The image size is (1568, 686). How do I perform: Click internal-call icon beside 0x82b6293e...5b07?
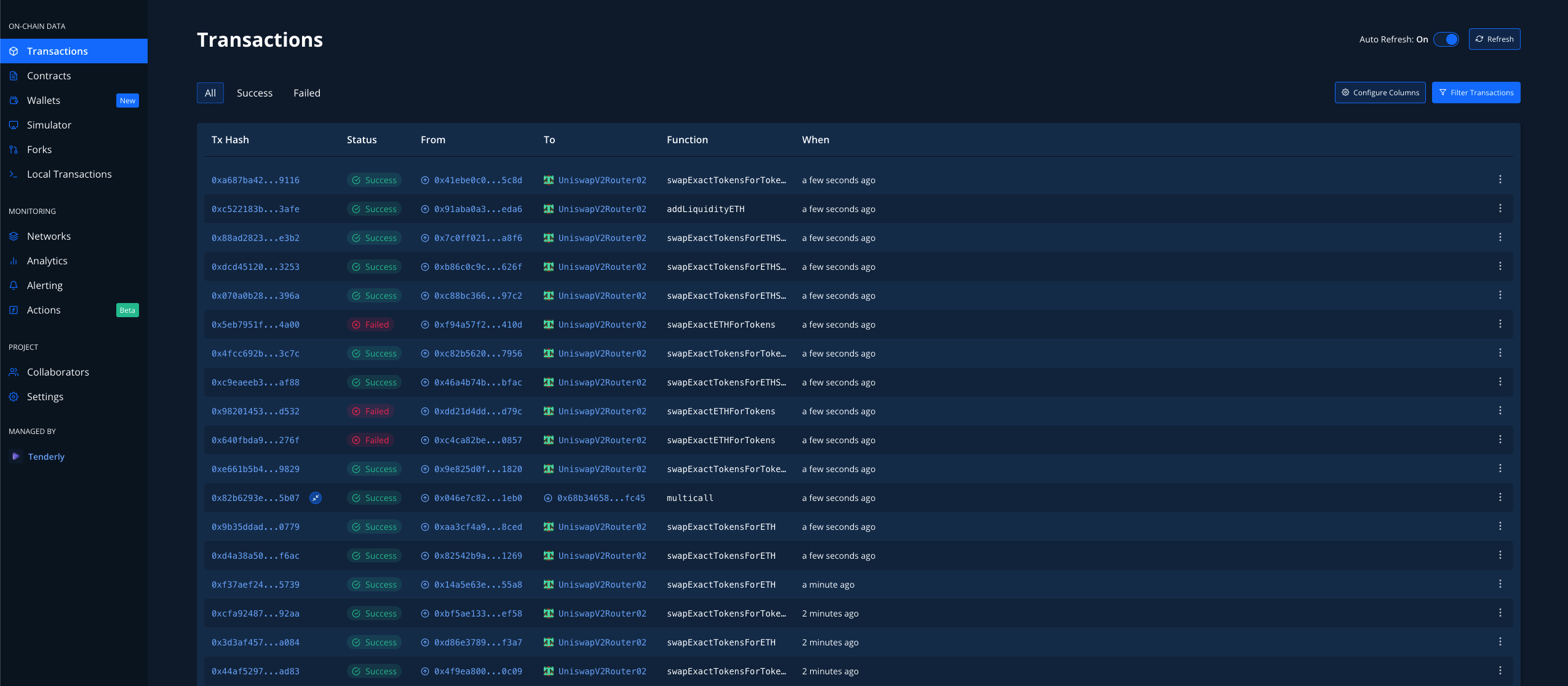[316, 498]
